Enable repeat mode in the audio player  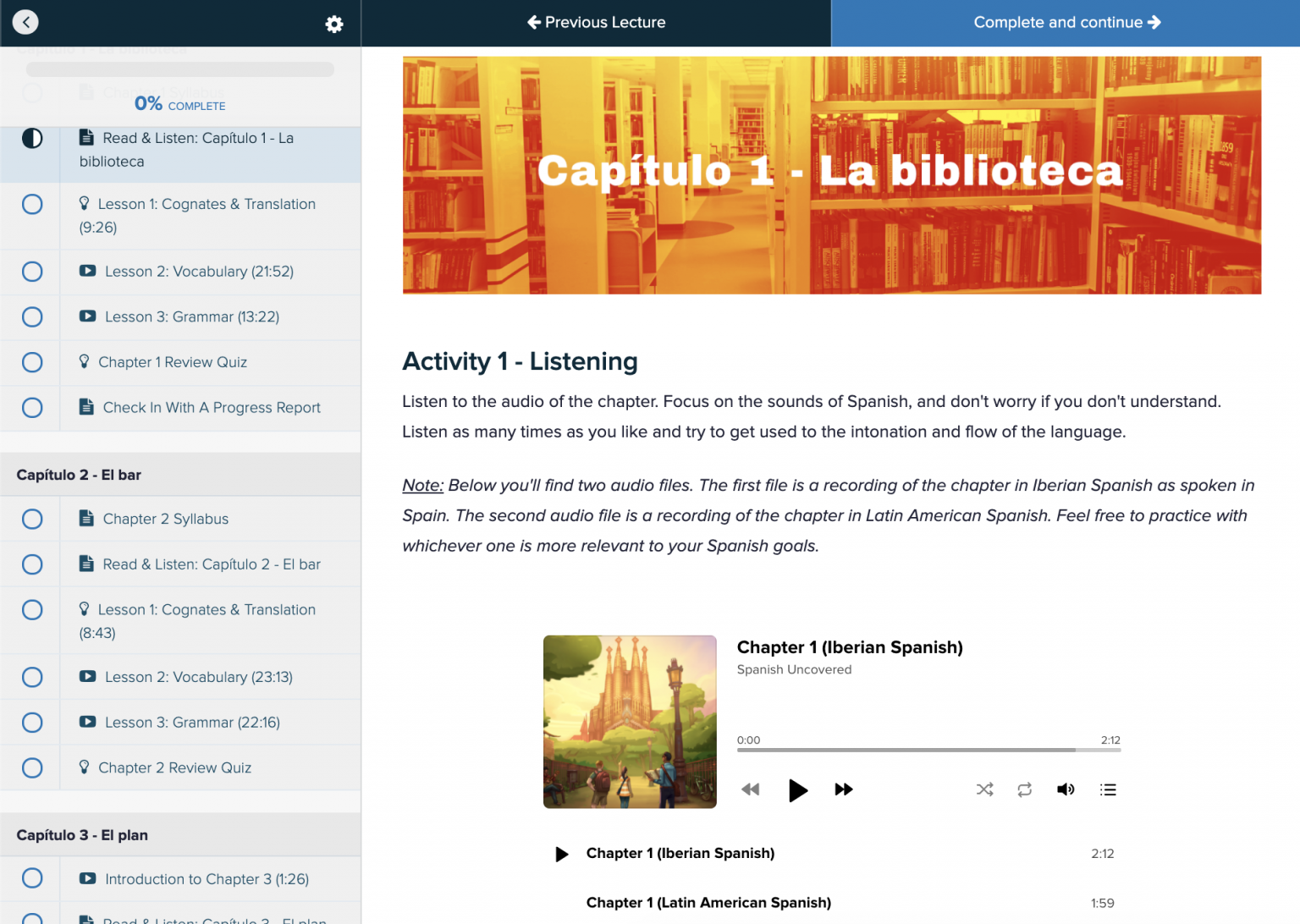(1025, 789)
